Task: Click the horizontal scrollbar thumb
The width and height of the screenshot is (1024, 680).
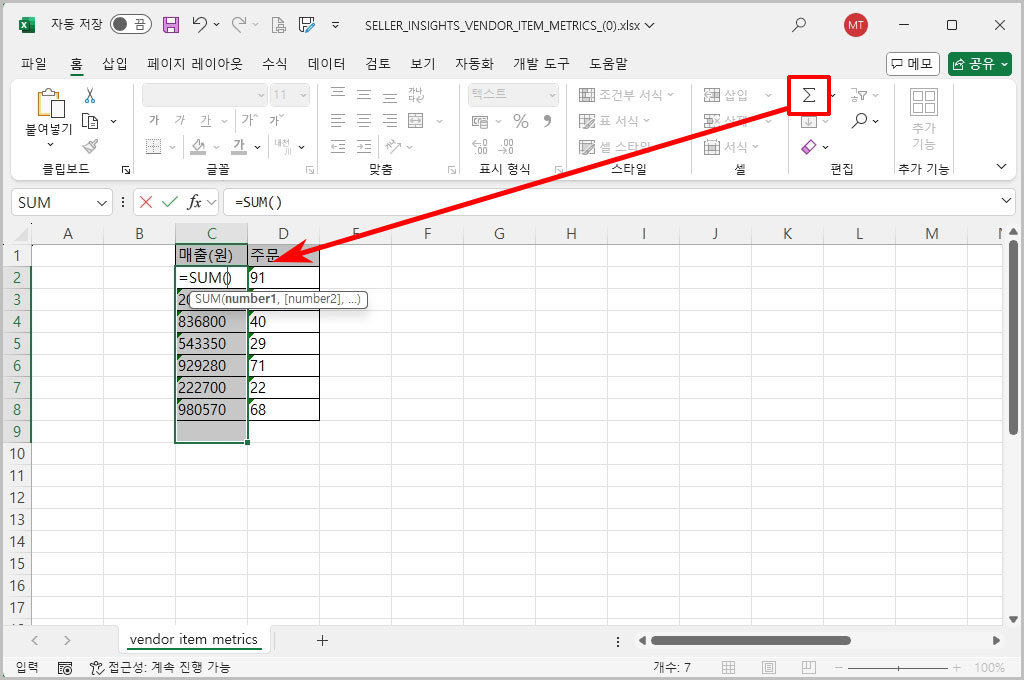Action: 750,640
